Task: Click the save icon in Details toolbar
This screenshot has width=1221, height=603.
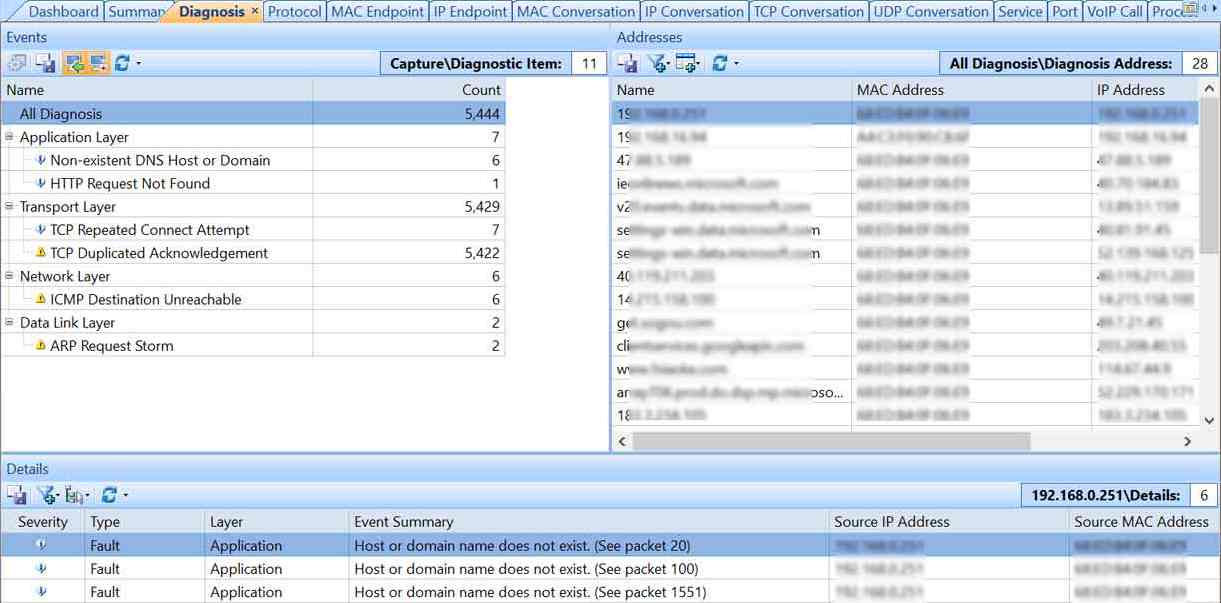Action: click(17, 495)
